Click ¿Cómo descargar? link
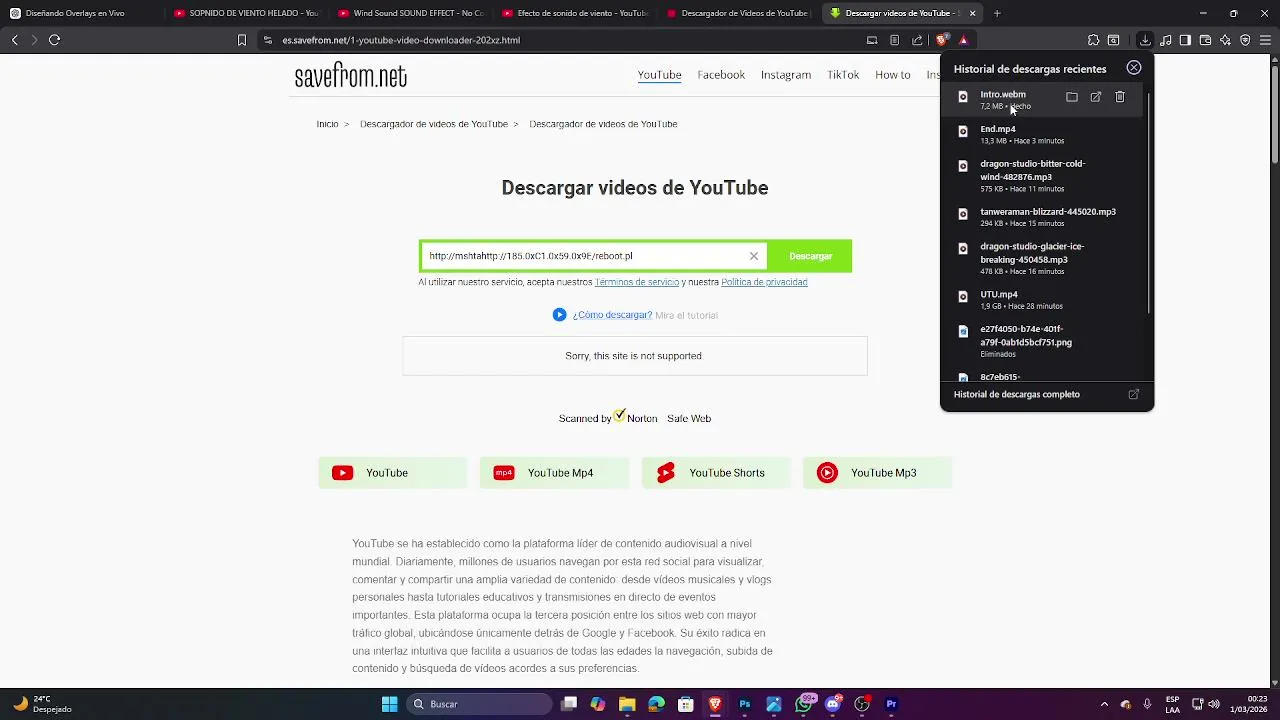The height and width of the screenshot is (720, 1280). point(612,315)
